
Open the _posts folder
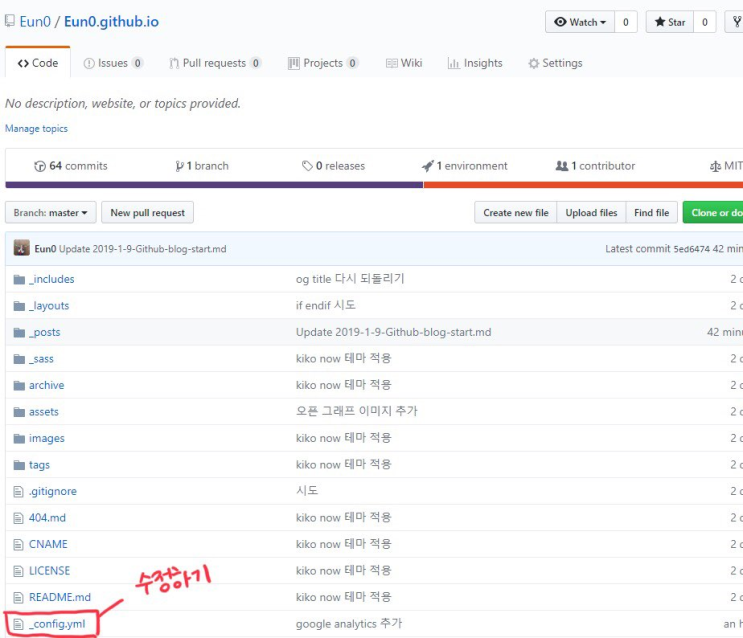coord(45,332)
